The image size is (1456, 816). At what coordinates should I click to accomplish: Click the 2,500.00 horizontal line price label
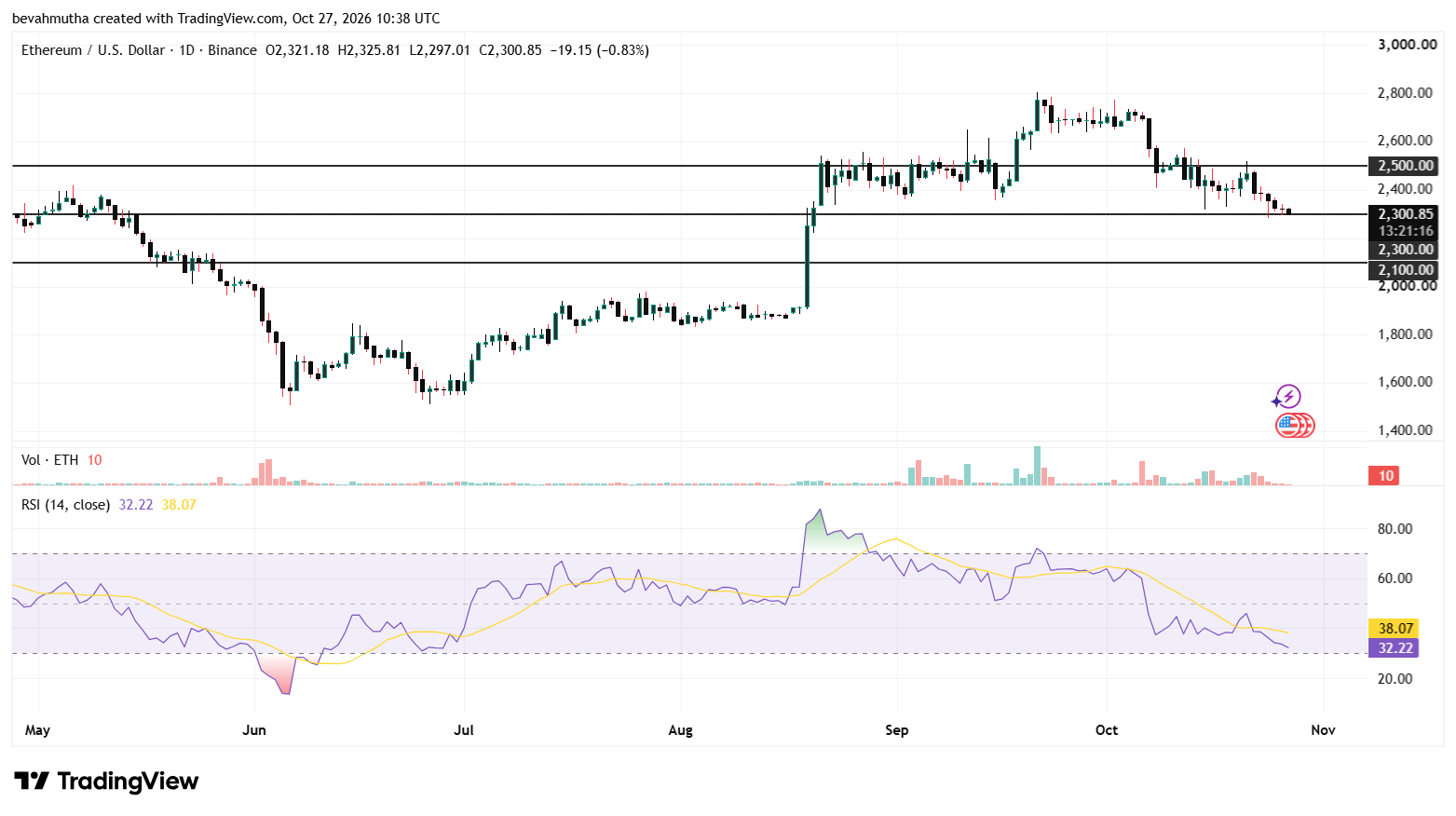coord(1403,166)
